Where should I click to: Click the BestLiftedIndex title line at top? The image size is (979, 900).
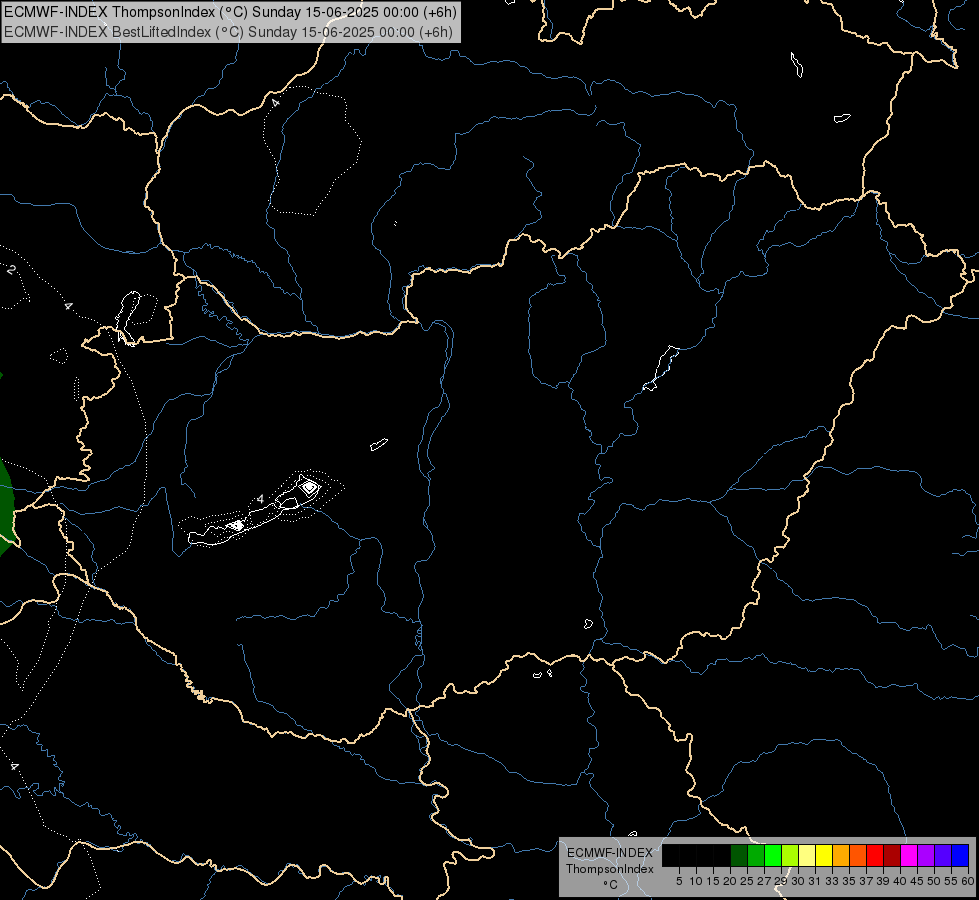click(229, 32)
